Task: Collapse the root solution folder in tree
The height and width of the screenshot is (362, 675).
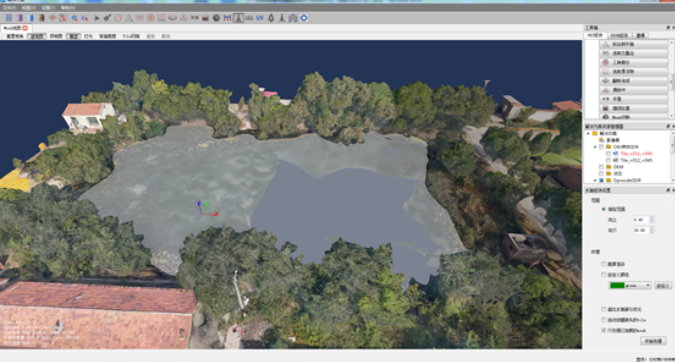Action: [x=588, y=133]
